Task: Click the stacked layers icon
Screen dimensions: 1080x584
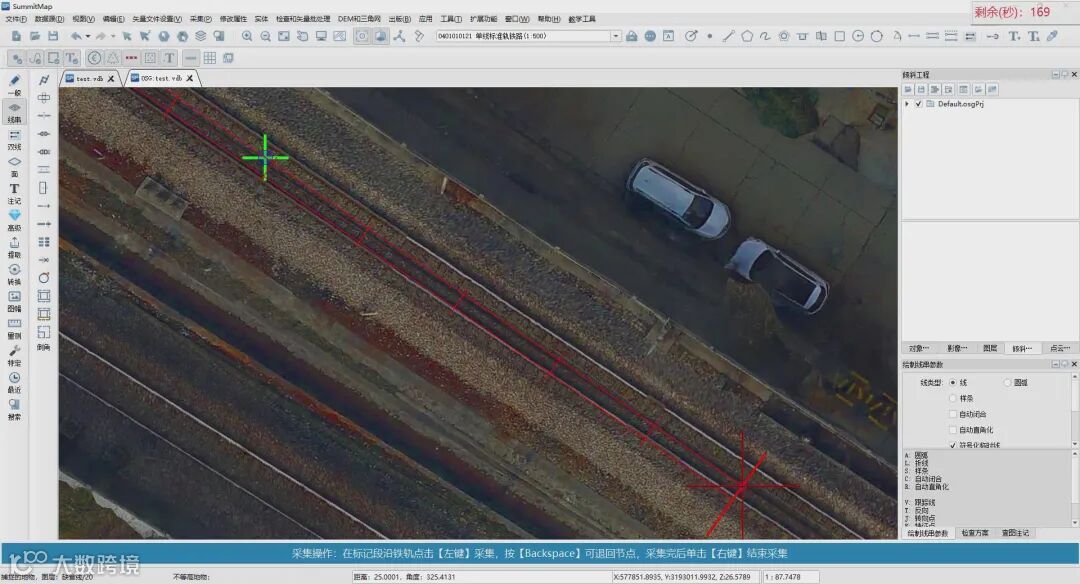Action: tap(200, 36)
